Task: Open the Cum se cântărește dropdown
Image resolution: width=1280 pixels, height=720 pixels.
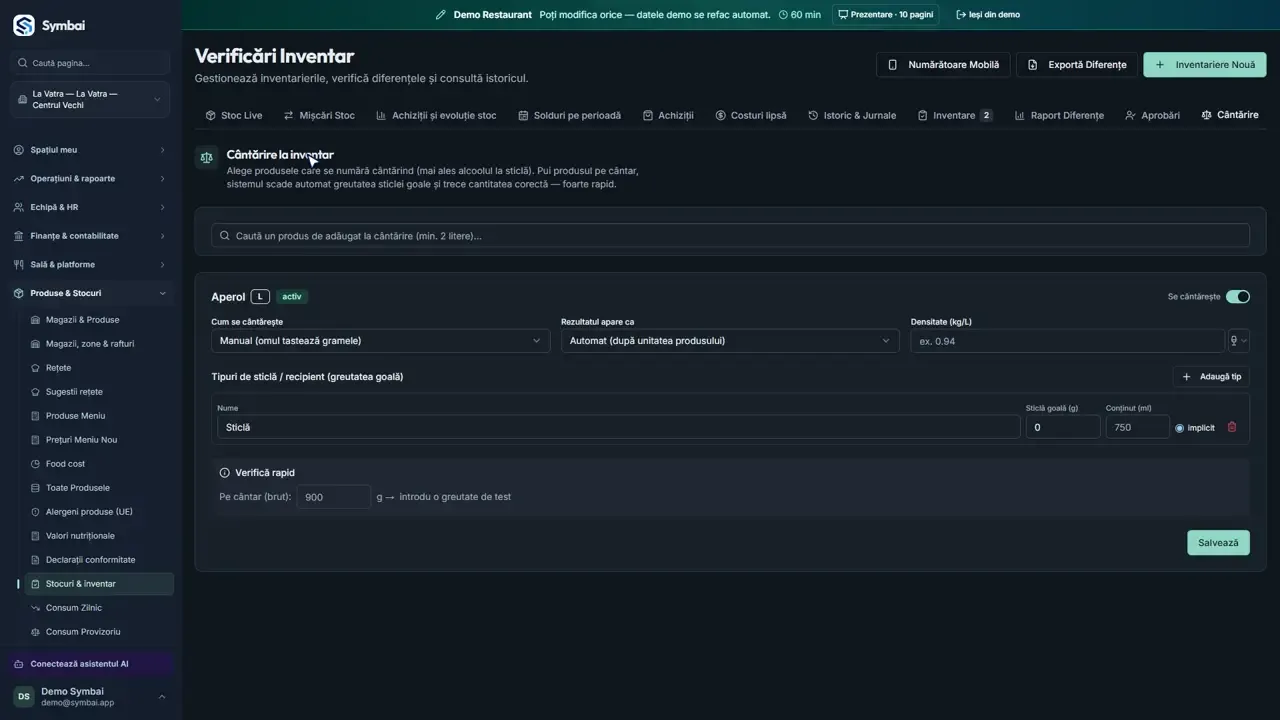Action: (380, 341)
